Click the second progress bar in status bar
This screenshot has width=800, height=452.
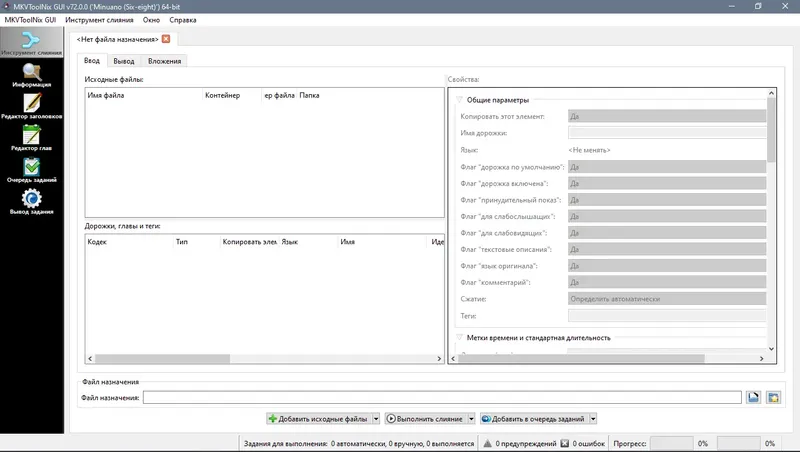(x=738, y=443)
